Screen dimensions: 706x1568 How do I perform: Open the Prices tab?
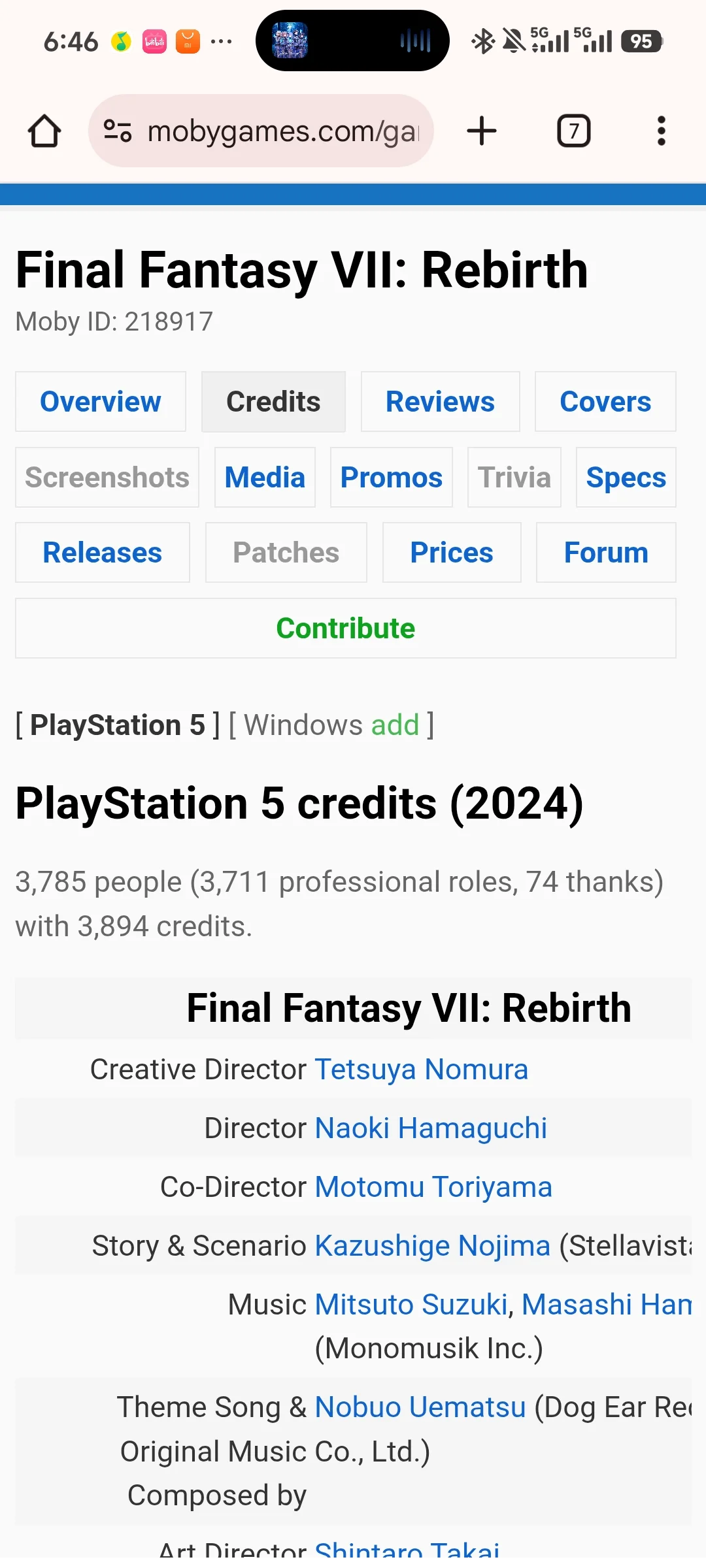(452, 553)
